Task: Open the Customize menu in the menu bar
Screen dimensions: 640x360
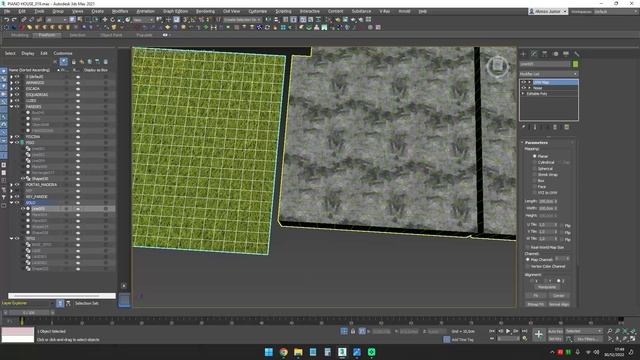Action: coord(258,11)
